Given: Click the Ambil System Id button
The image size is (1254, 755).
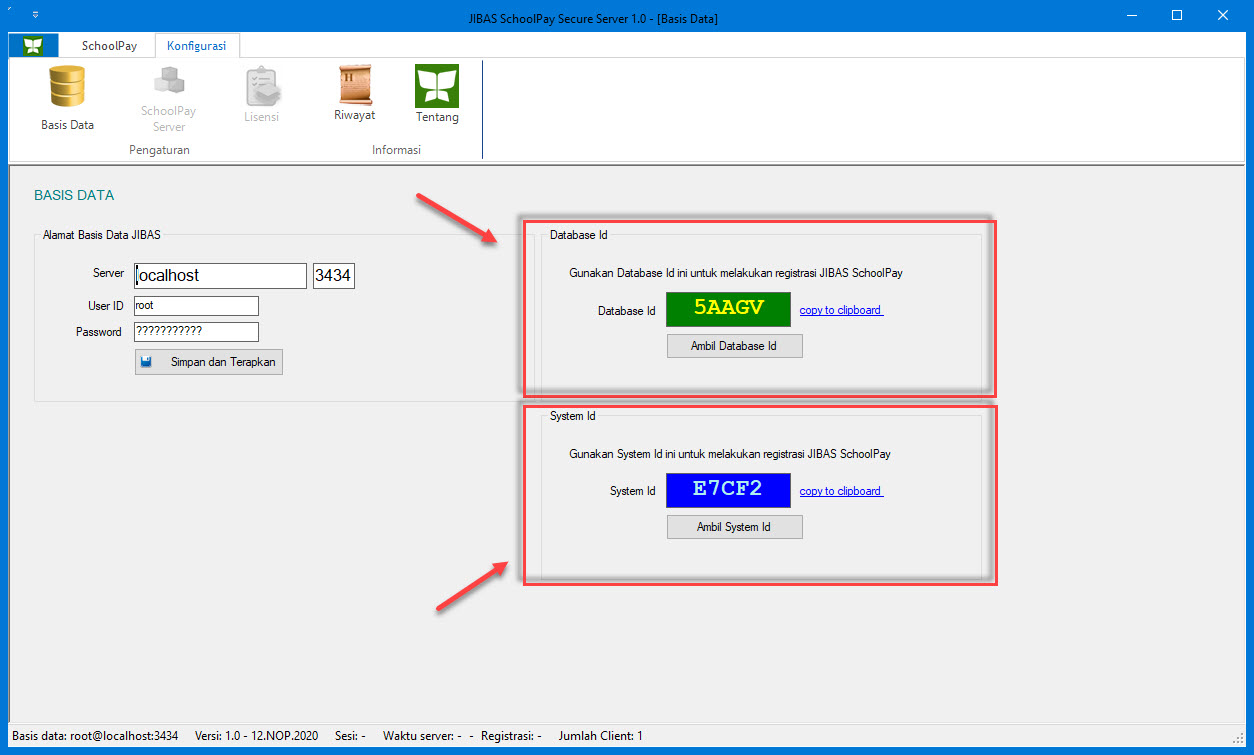Looking at the screenshot, I should pyautogui.click(x=734, y=527).
